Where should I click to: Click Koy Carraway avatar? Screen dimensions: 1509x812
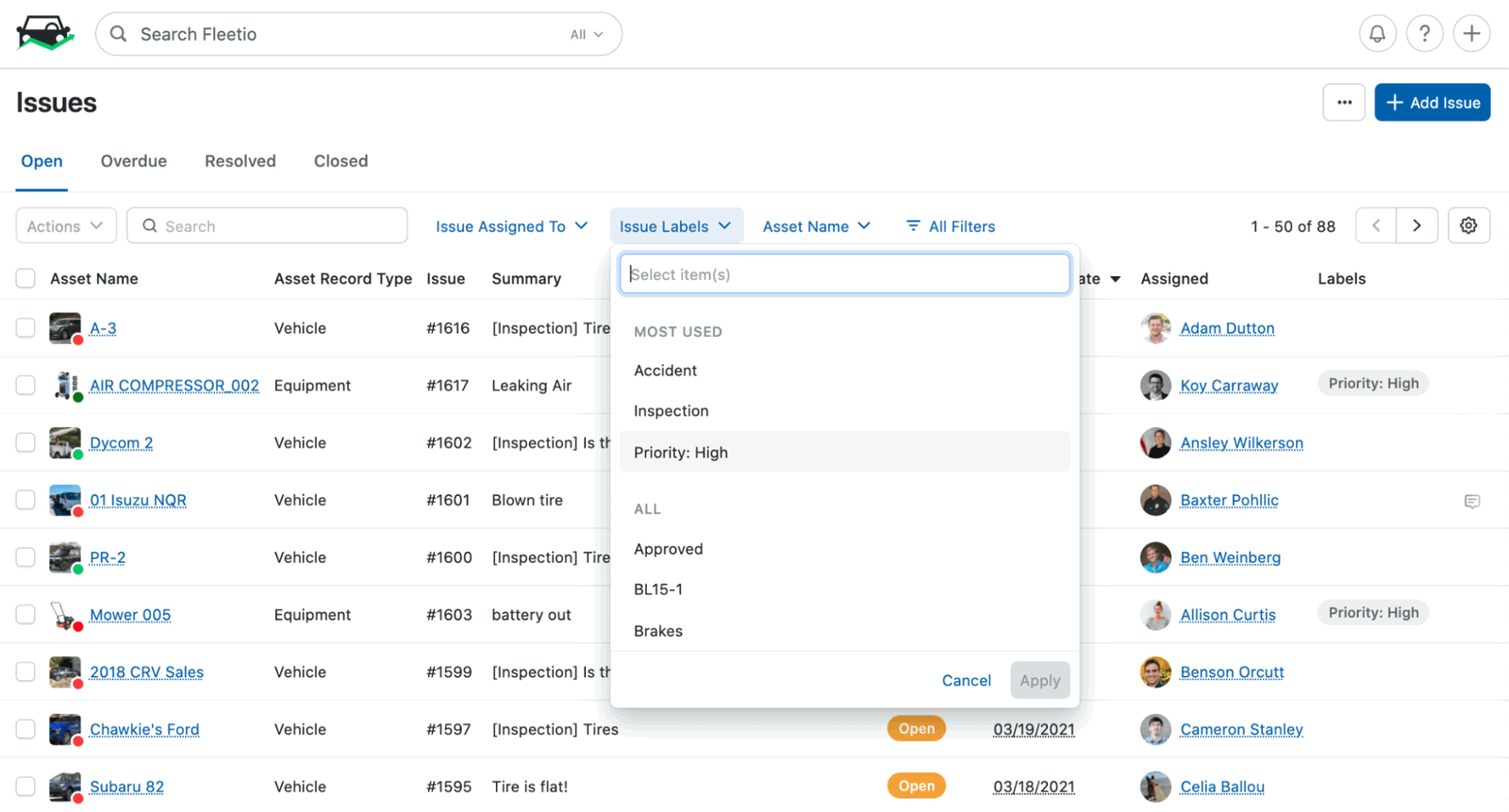point(1155,386)
